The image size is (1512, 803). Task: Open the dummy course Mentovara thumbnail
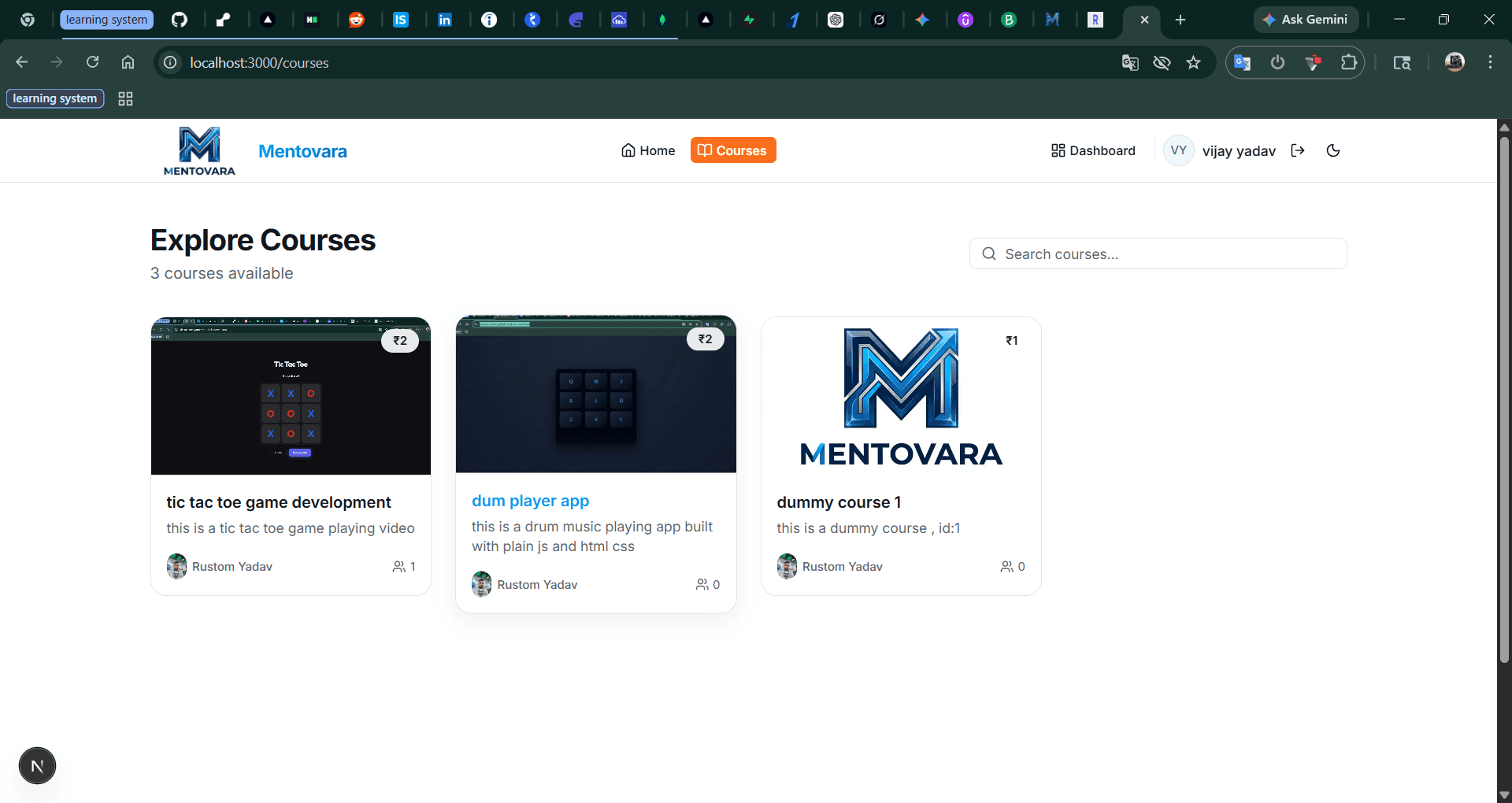coord(901,396)
